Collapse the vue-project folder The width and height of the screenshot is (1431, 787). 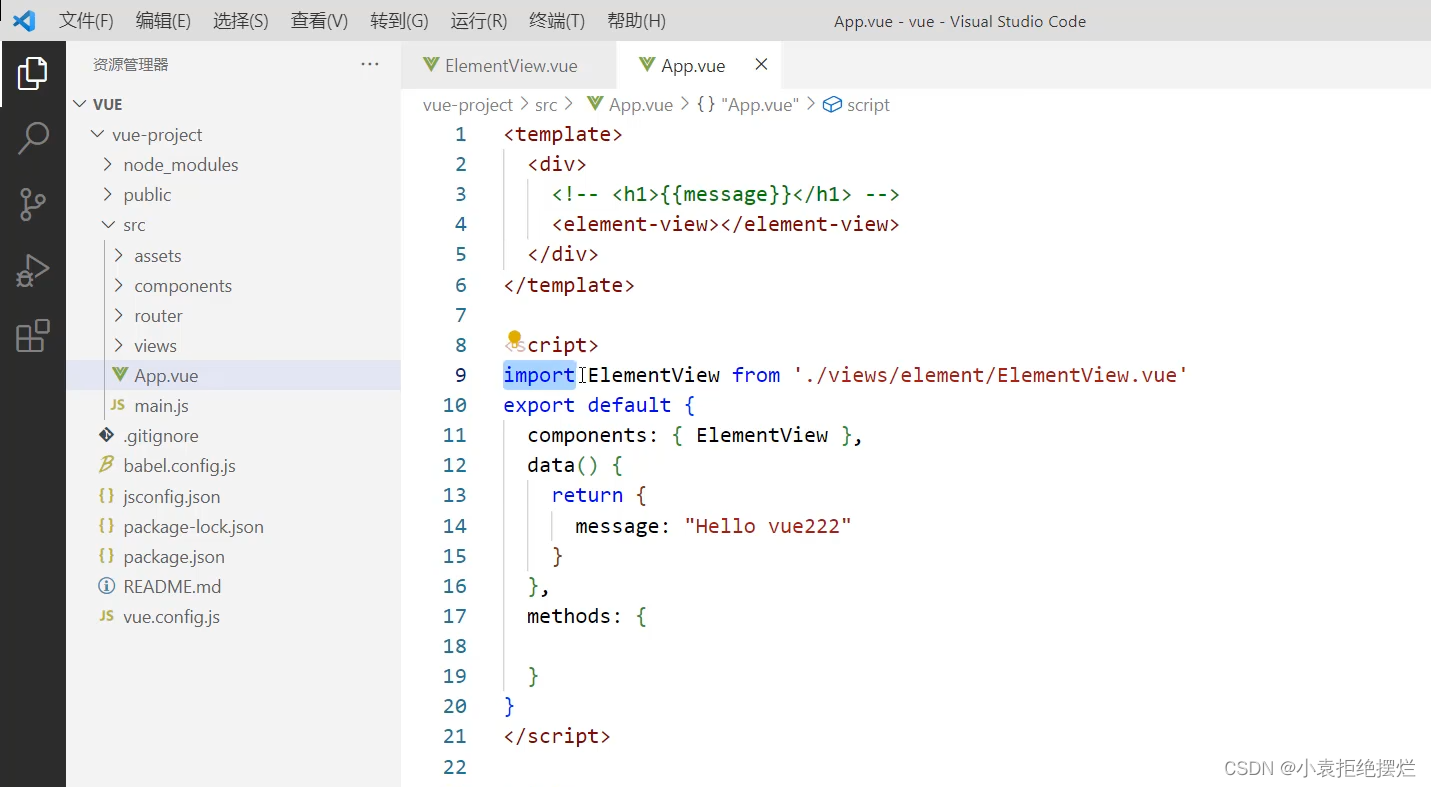click(x=97, y=134)
